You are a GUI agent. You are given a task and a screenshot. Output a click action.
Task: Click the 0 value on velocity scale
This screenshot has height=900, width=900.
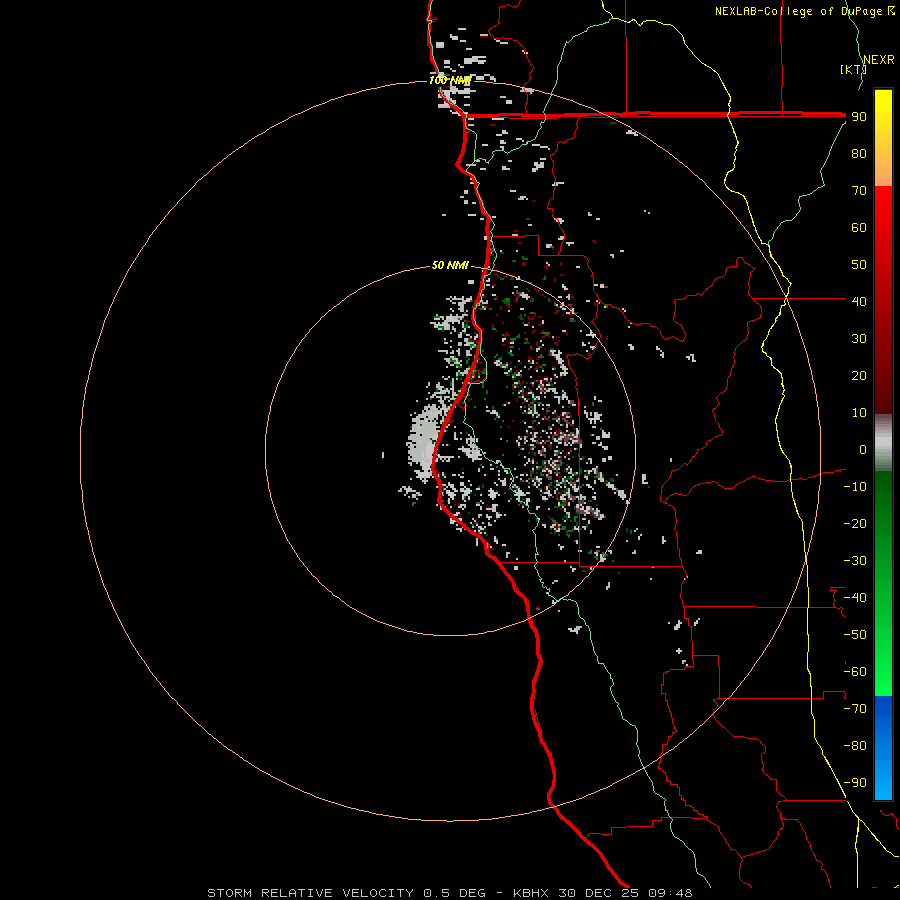(x=863, y=450)
